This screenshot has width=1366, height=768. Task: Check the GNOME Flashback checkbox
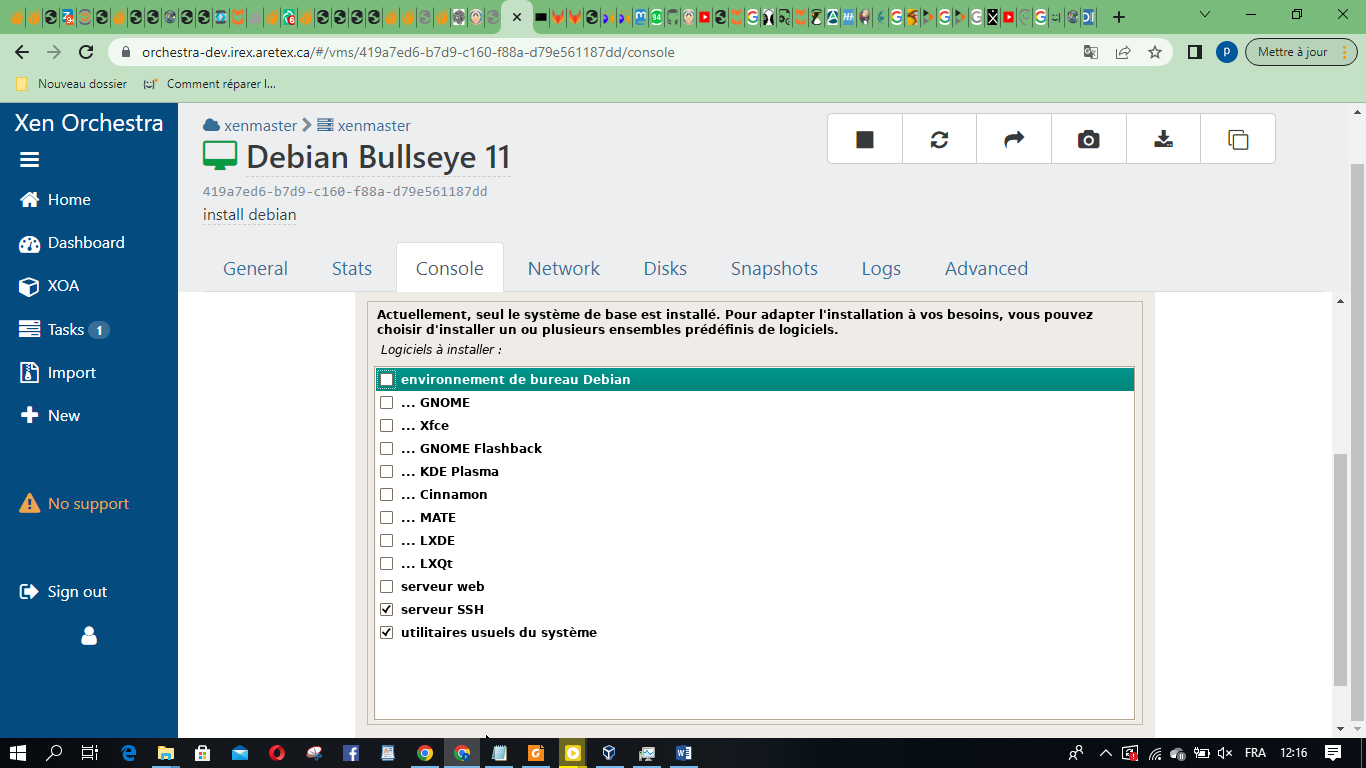[386, 449]
